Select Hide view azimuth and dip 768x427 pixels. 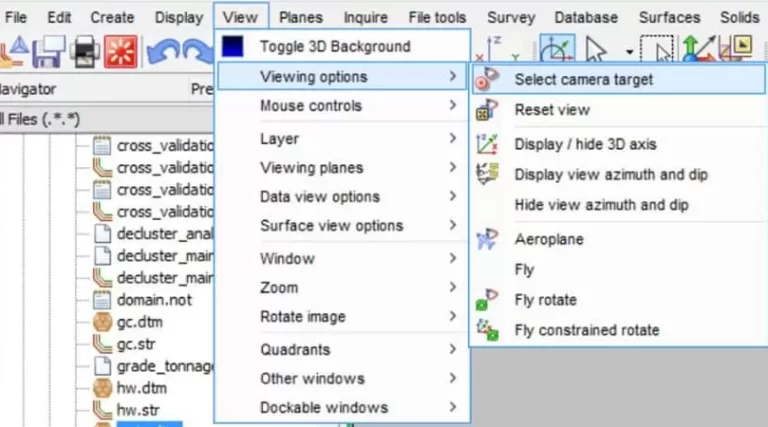point(601,205)
